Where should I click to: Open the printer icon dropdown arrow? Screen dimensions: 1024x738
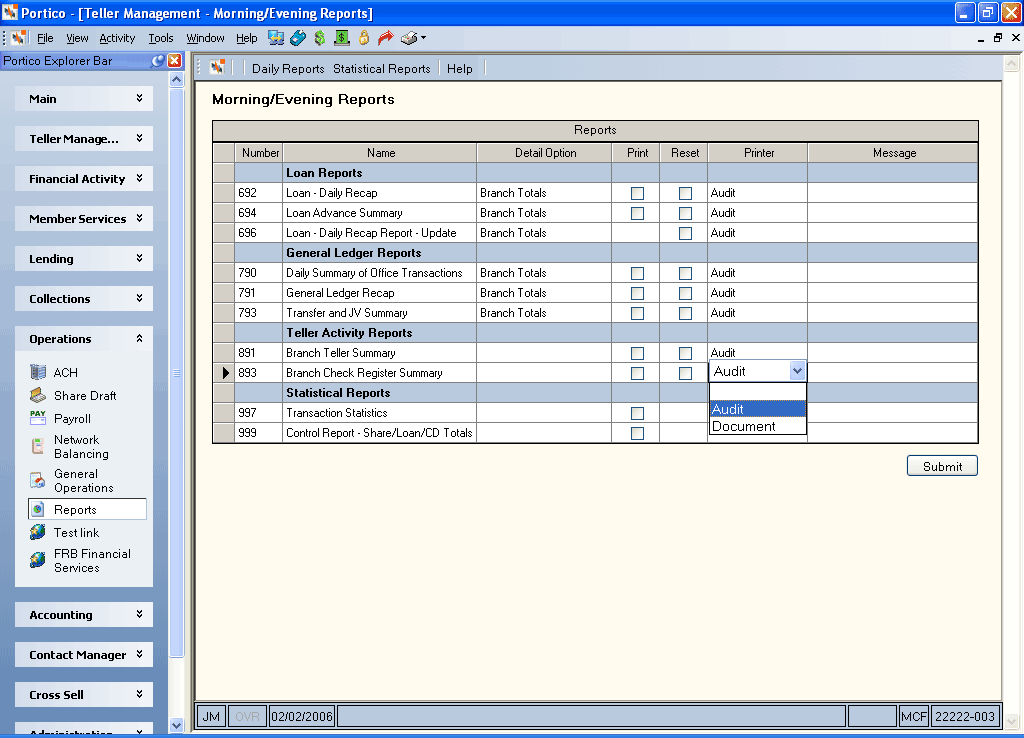424,38
